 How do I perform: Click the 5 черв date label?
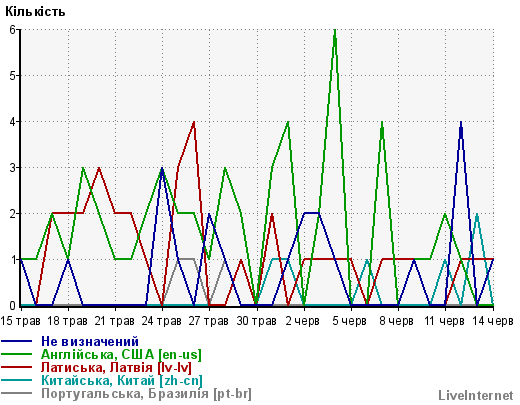pyautogui.click(x=349, y=321)
